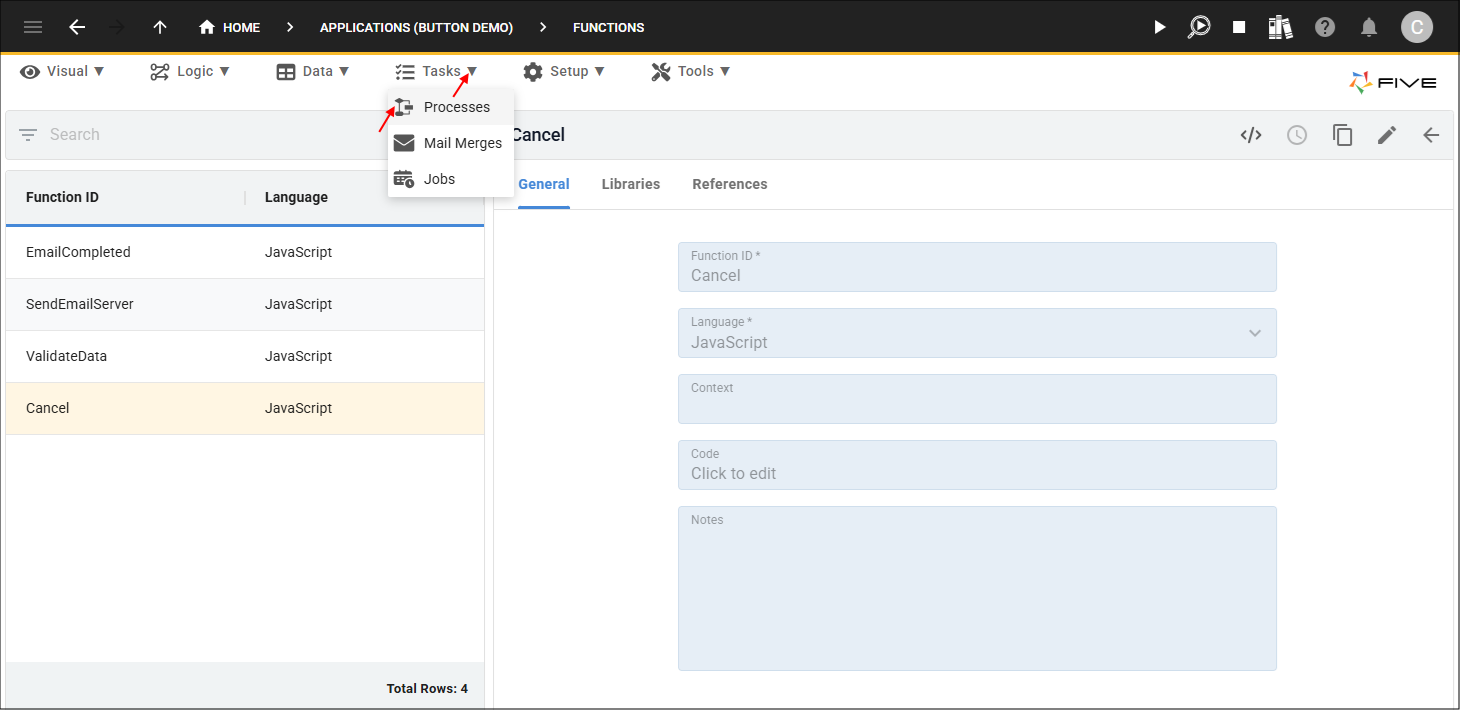1460x710 pixels.
Task: Copy the Cancel function record
Action: point(1342,135)
